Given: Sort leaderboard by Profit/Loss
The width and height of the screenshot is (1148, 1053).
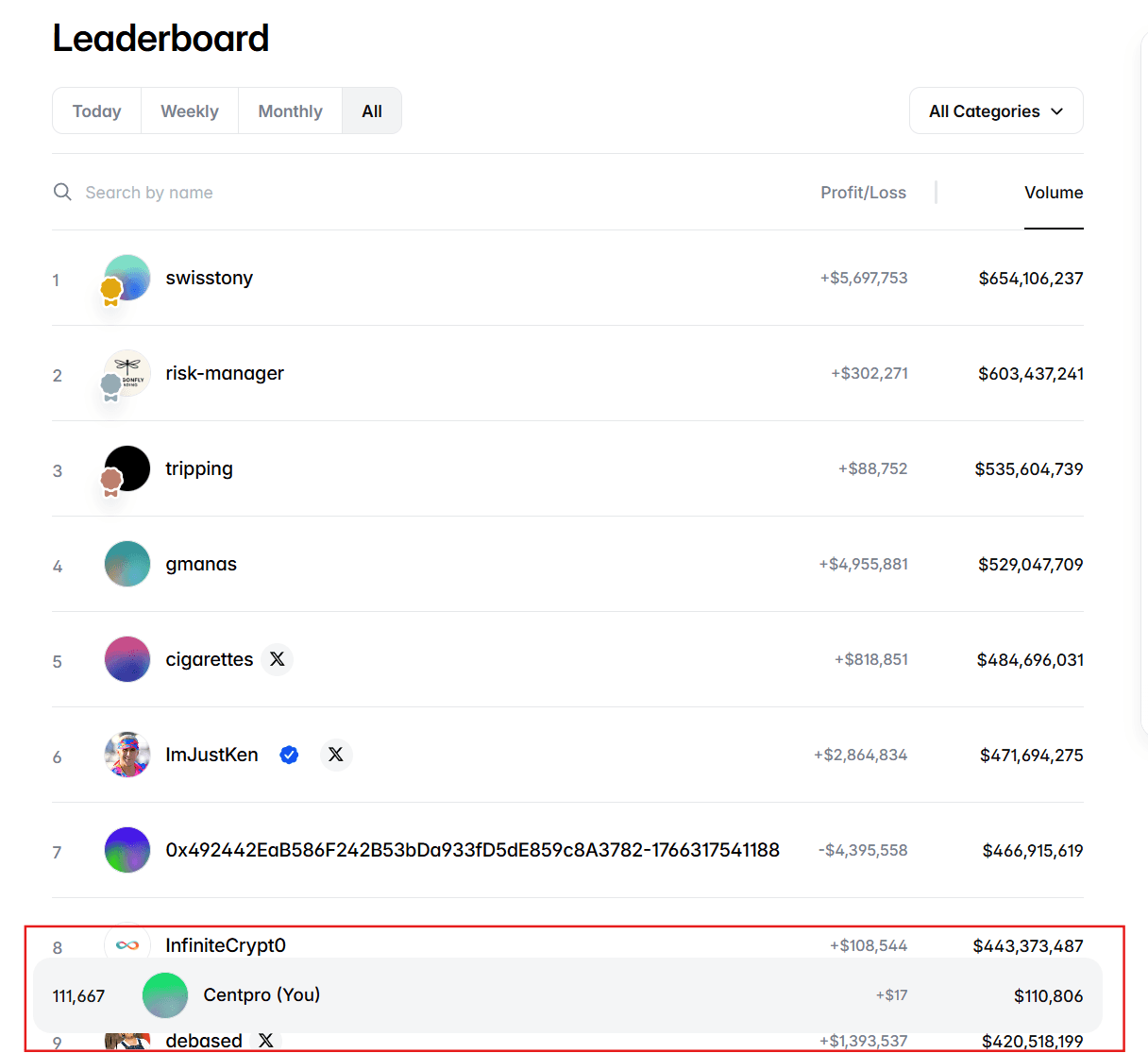Looking at the screenshot, I should click(863, 192).
